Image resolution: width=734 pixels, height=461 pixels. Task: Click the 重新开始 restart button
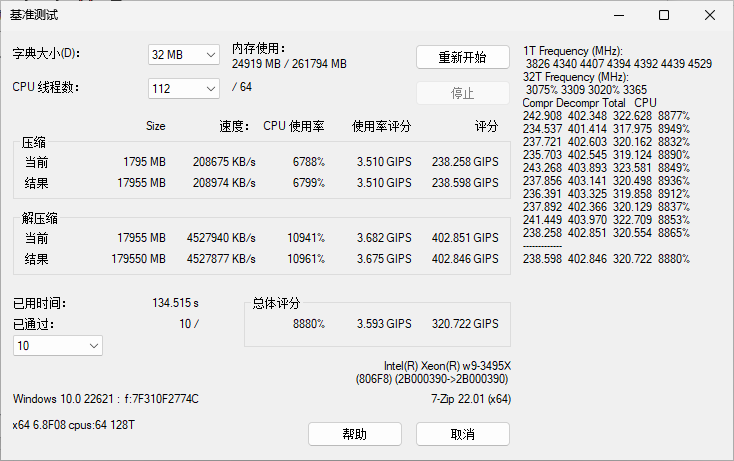(x=462, y=57)
